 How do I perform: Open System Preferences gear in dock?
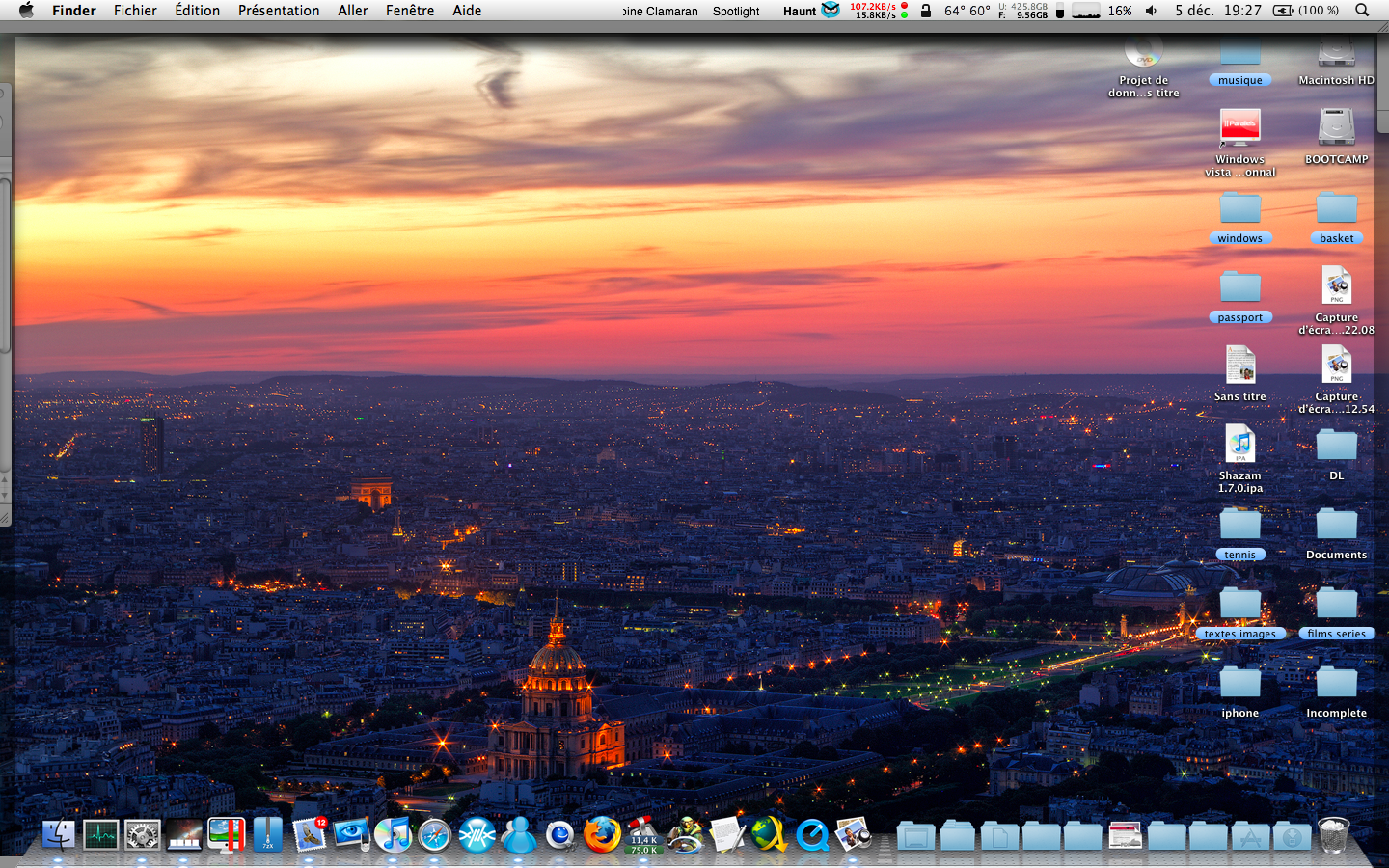click(x=142, y=834)
